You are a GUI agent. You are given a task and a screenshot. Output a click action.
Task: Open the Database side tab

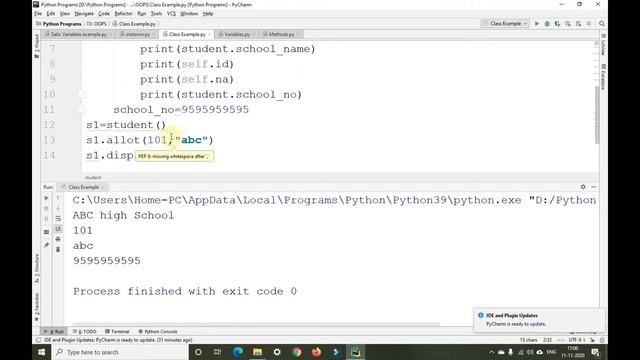[603, 76]
